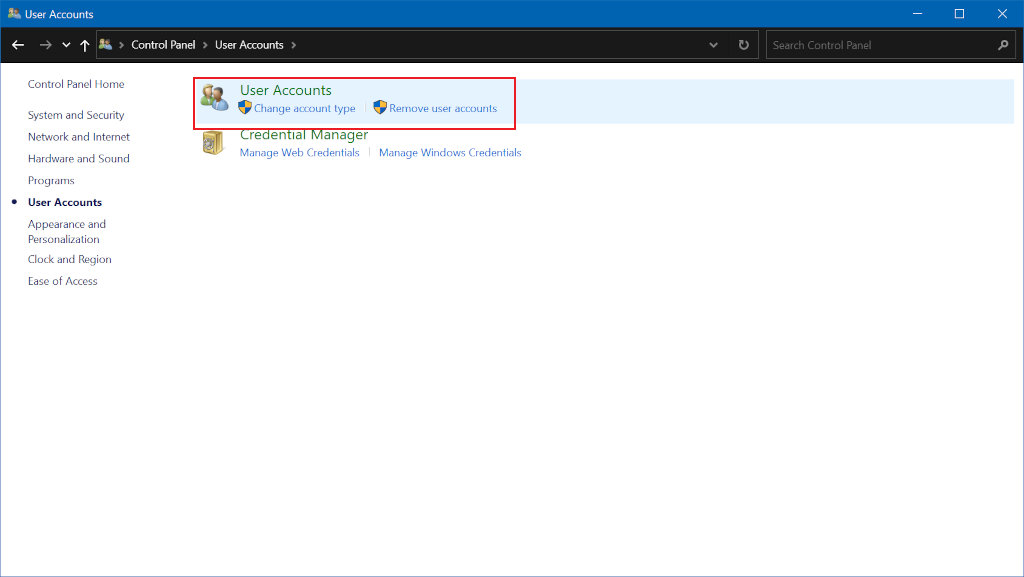Screen dimensions: 1024x577
Task: Click the Forward arrow in navigation bar
Action: tap(45, 45)
